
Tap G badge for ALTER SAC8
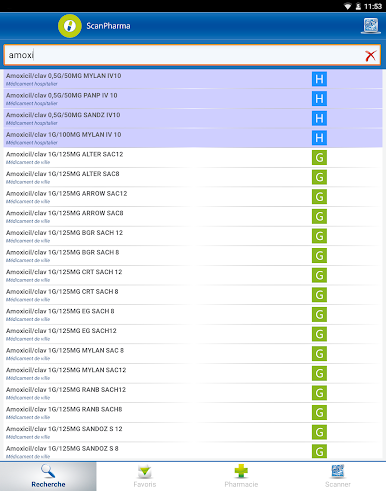tap(319, 177)
